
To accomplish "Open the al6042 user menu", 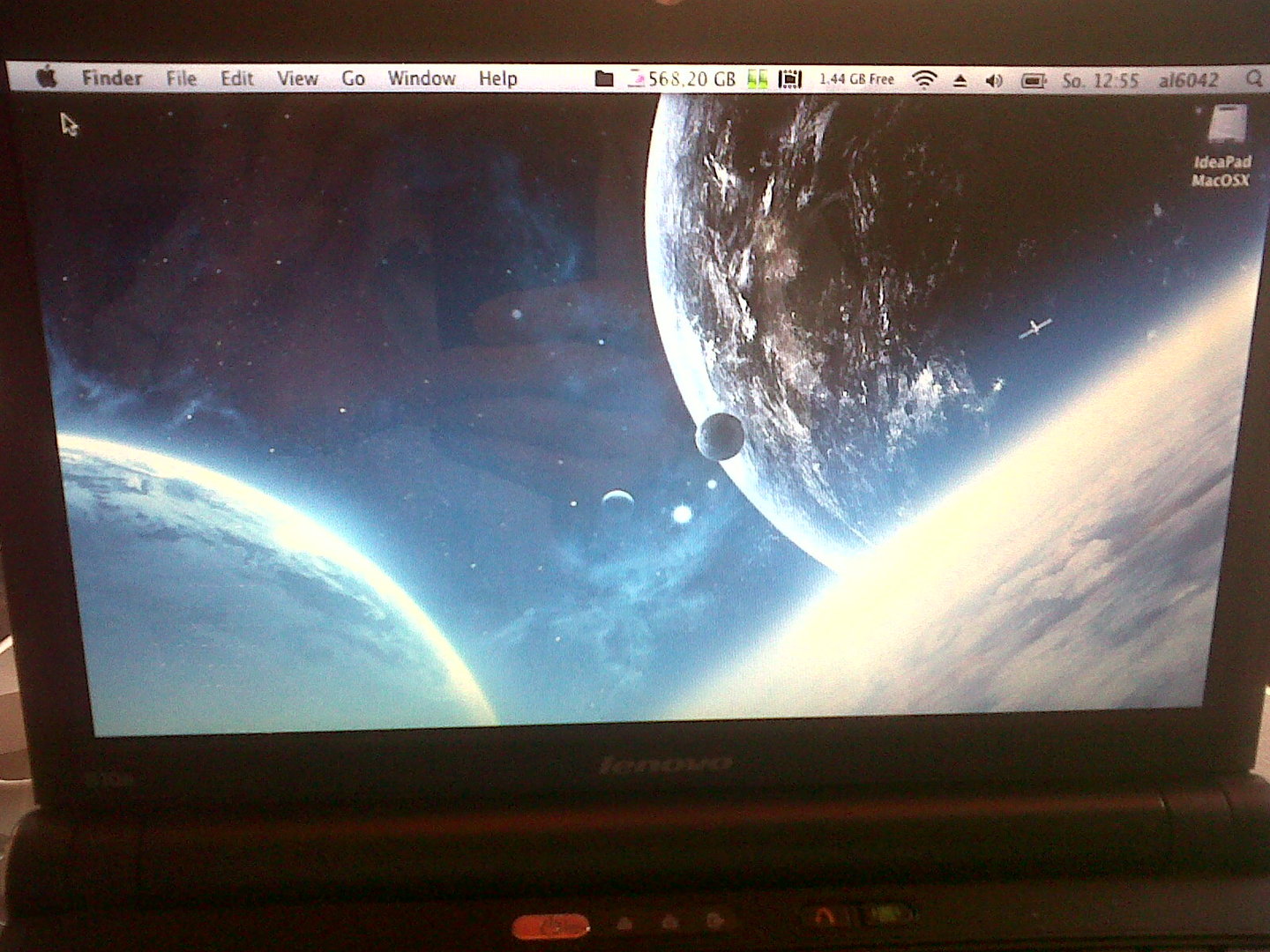I will (x=1188, y=81).
